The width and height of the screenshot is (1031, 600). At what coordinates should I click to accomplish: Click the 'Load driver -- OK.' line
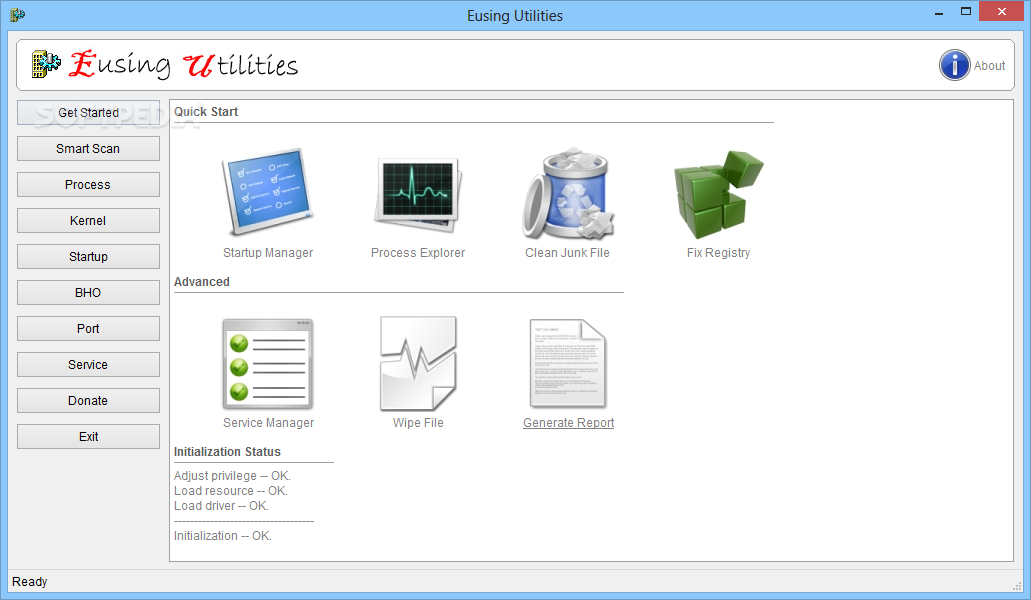(222, 506)
